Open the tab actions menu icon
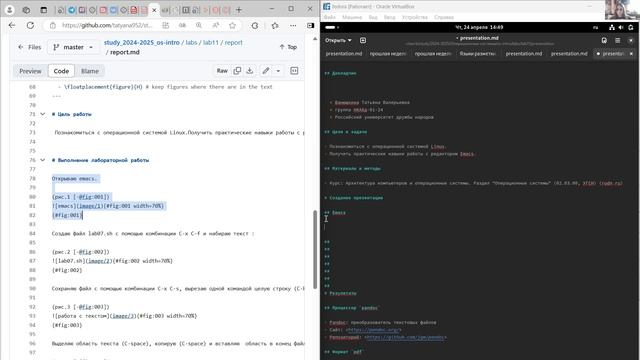The height and width of the screenshot is (360, 640). coord(43,10)
